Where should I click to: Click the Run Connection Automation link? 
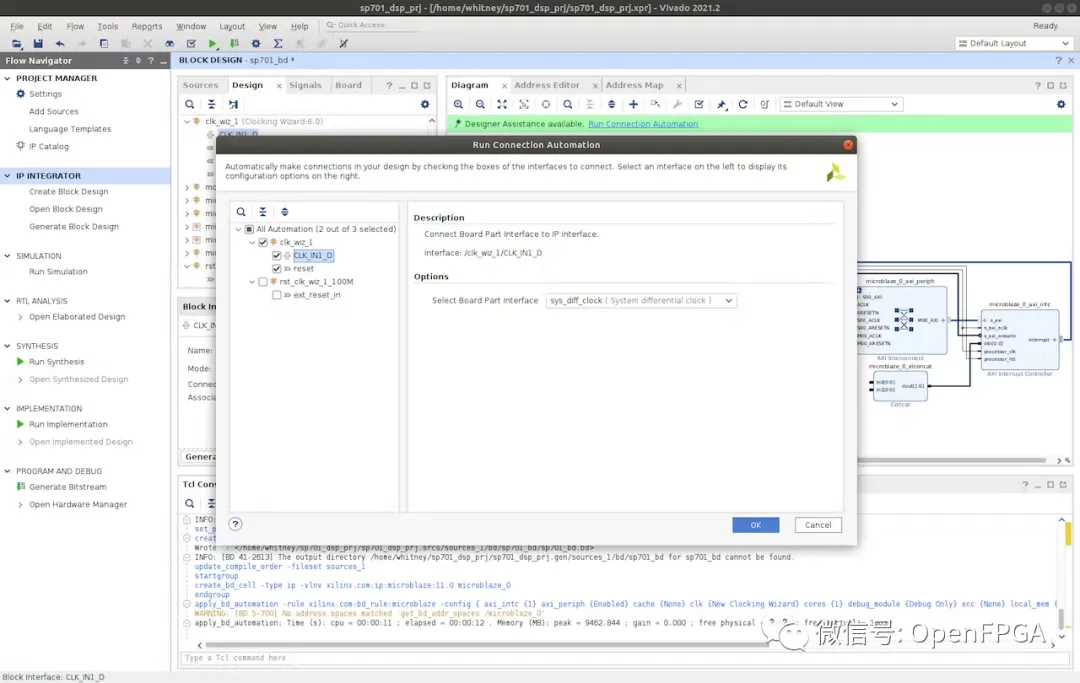click(x=643, y=124)
